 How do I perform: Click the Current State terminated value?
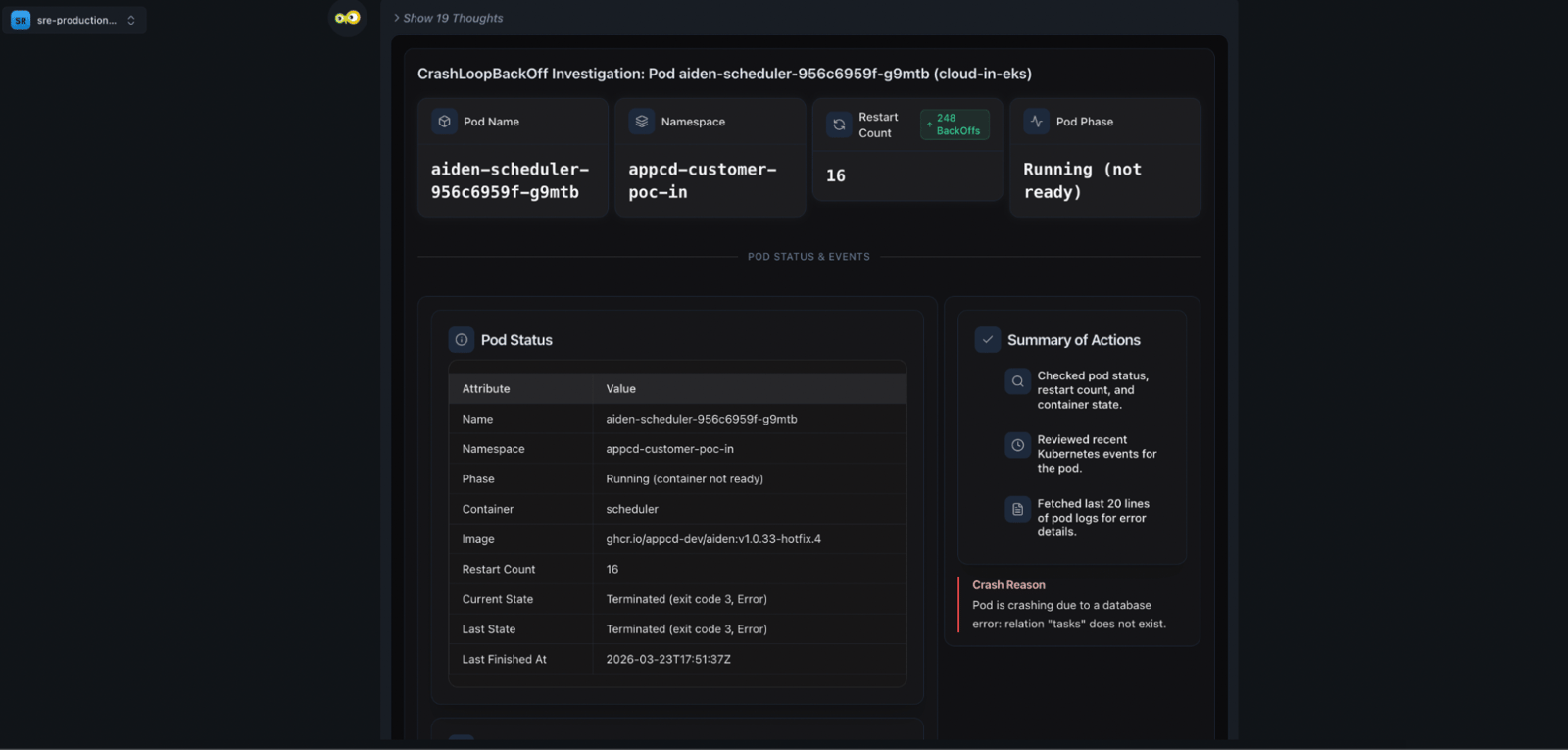pyautogui.click(x=687, y=600)
